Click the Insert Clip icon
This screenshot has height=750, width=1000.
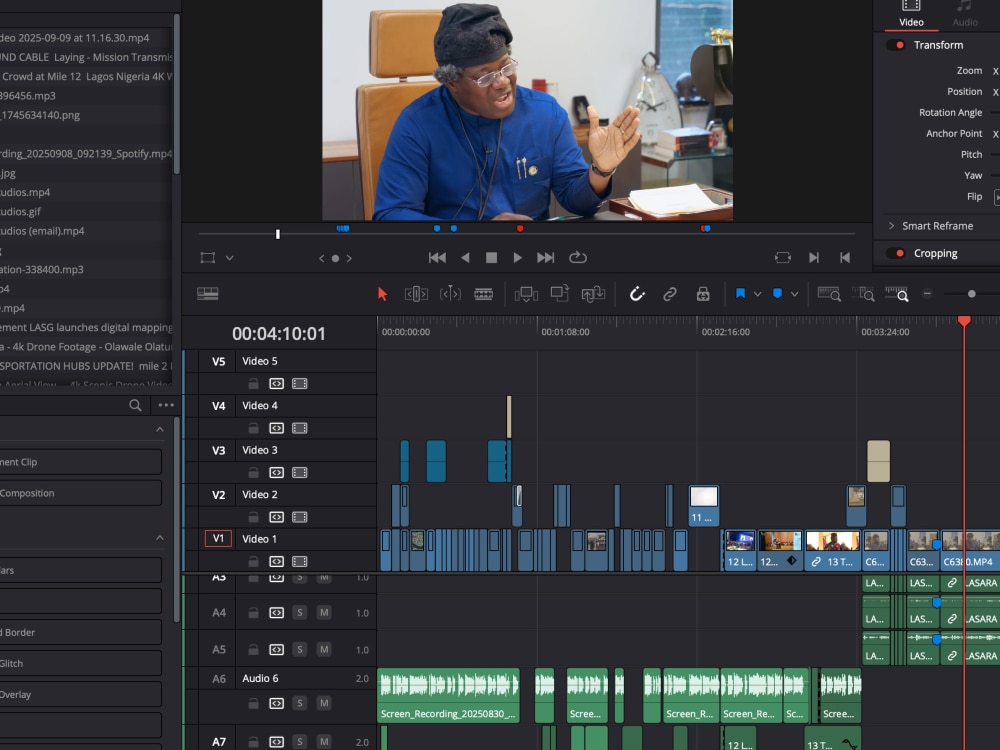pos(526,294)
